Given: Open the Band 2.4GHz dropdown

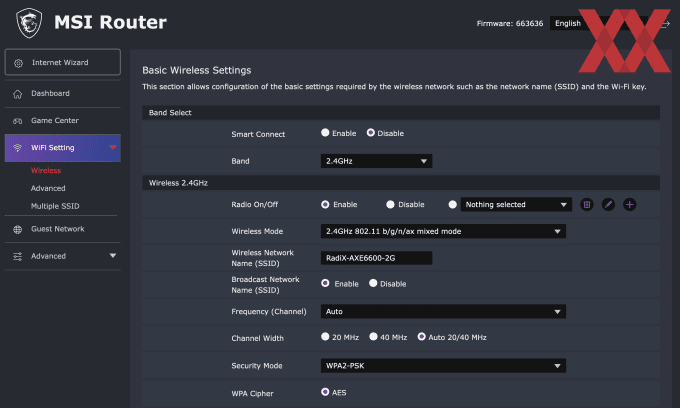Looking at the screenshot, I should [376, 161].
